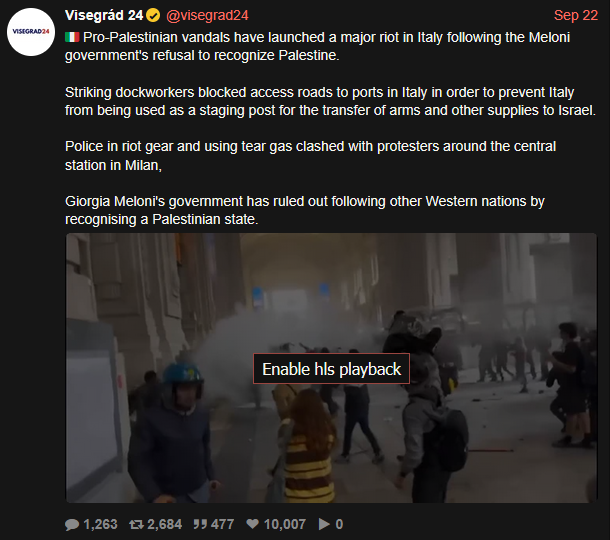Click the paragraph about striking dockworkers
The image size is (610, 540).
[x=330, y=101]
